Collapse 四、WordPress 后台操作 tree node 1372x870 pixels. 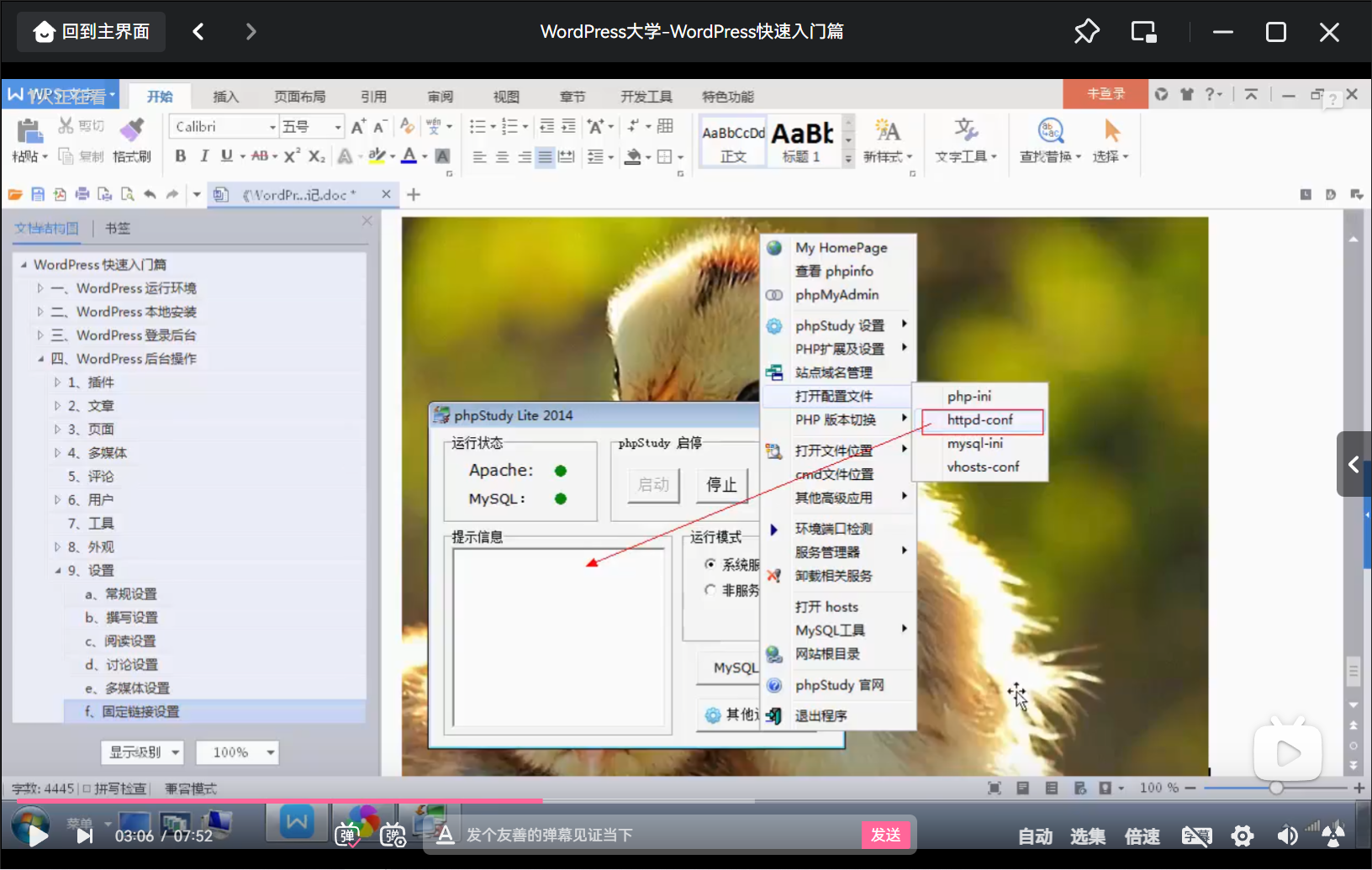click(40, 359)
